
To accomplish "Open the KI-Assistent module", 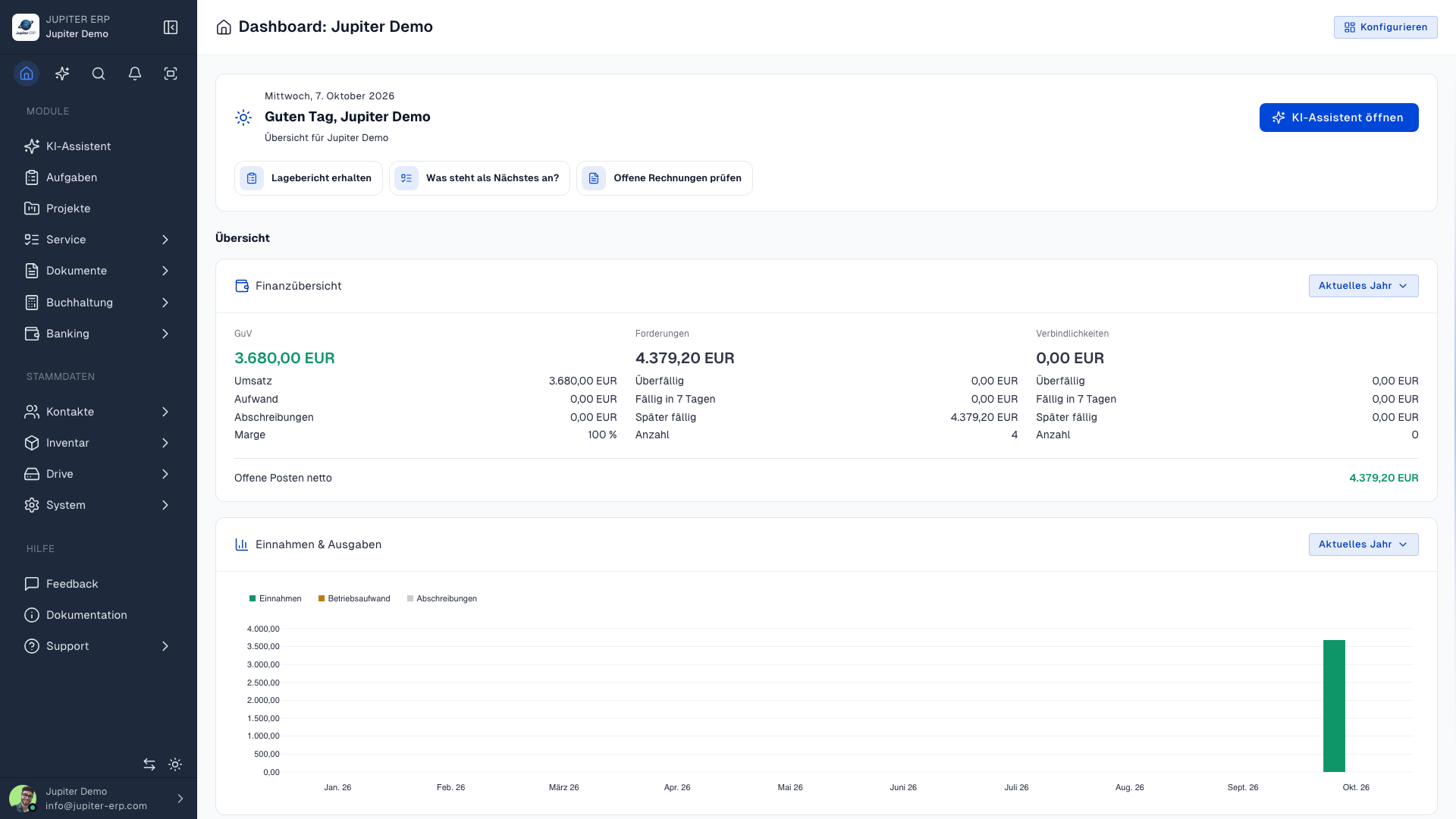I will (x=99, y=146).
